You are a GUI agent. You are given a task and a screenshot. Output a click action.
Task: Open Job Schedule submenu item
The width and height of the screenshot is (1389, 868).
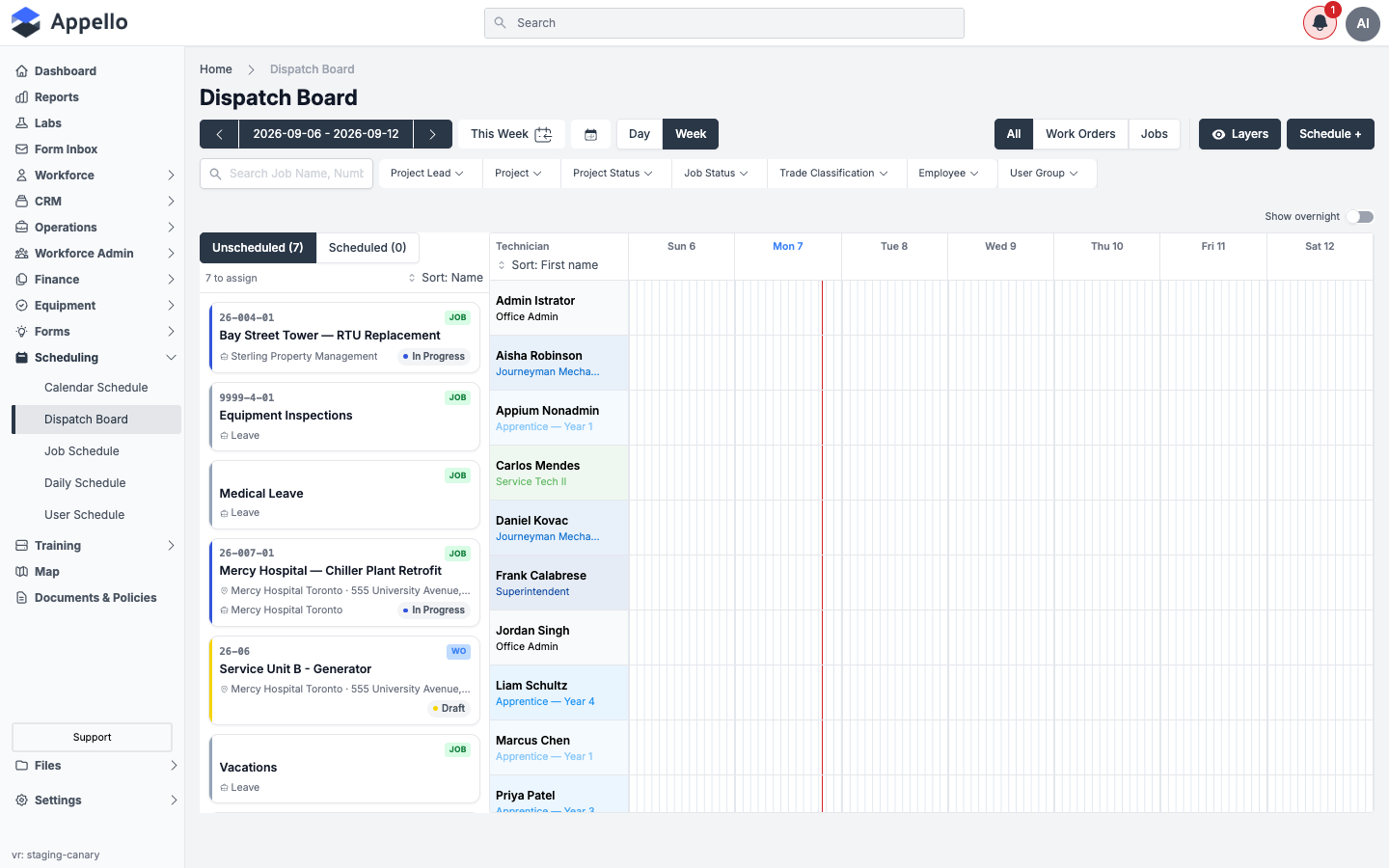tap(96, 451)
